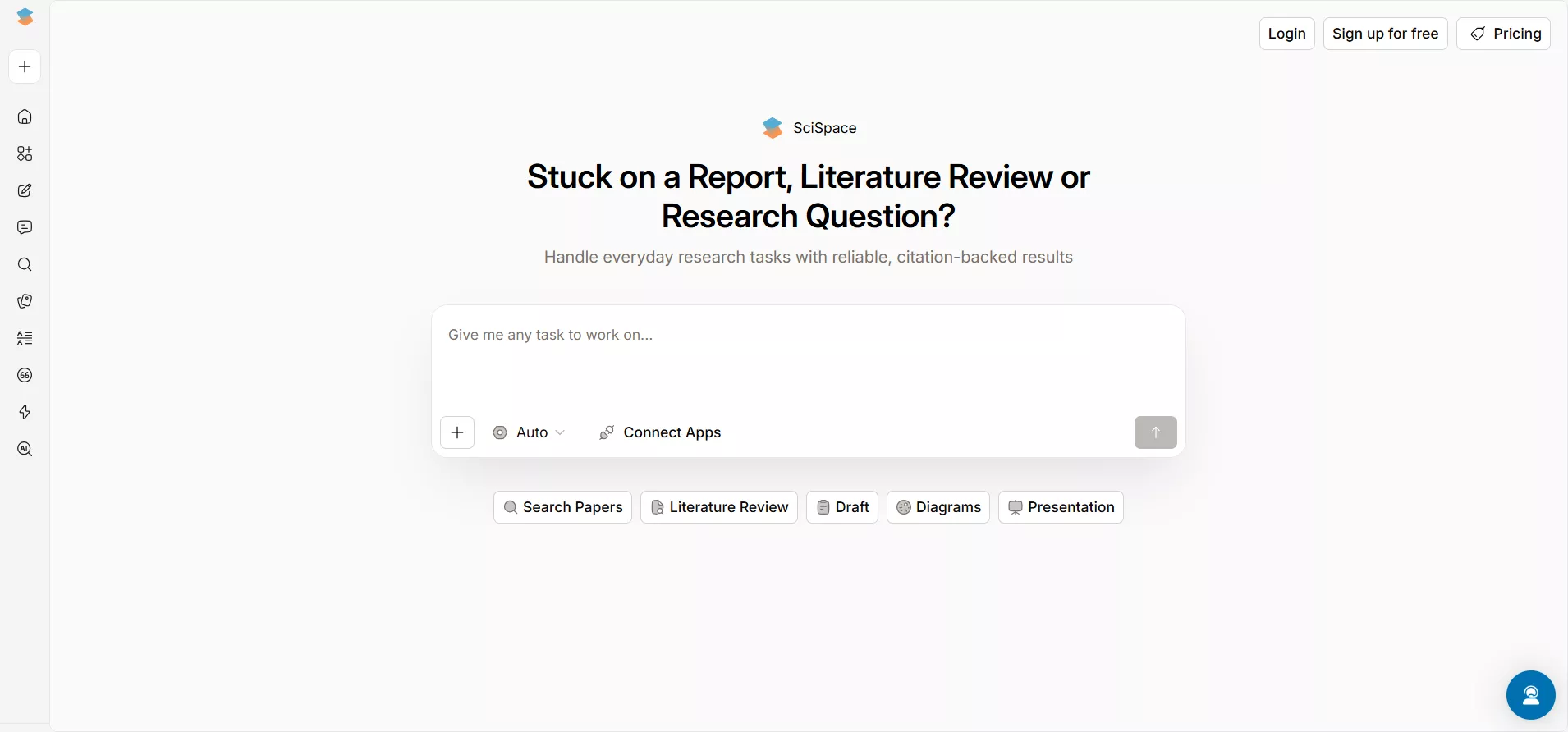Focus the 'Give me any task' input field

coord(809,357)
